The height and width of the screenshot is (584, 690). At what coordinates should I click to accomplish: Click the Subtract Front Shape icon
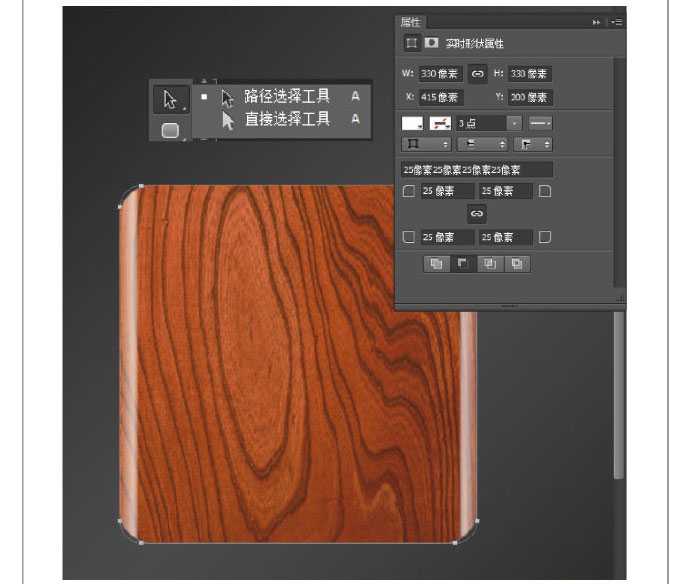(463, 264)
